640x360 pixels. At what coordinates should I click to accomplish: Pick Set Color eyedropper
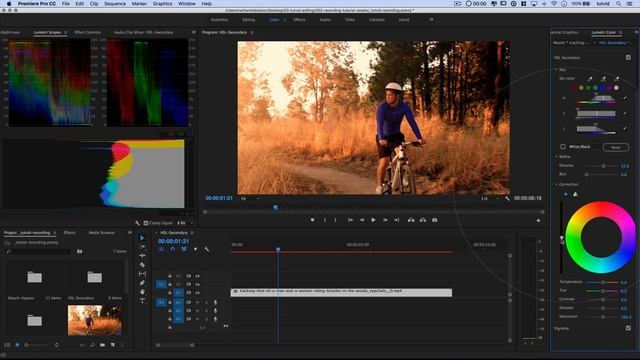pyautogui.click(x=590, y=78)
